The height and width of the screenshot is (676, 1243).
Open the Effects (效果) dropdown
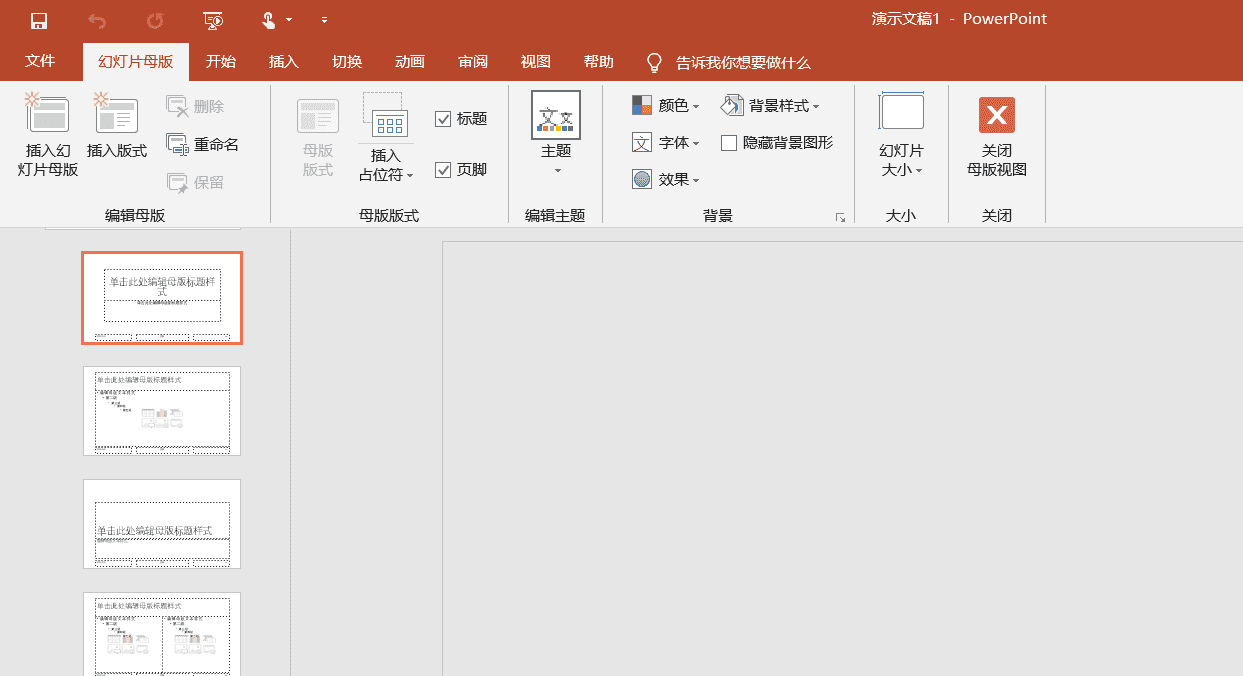[665, 180]
